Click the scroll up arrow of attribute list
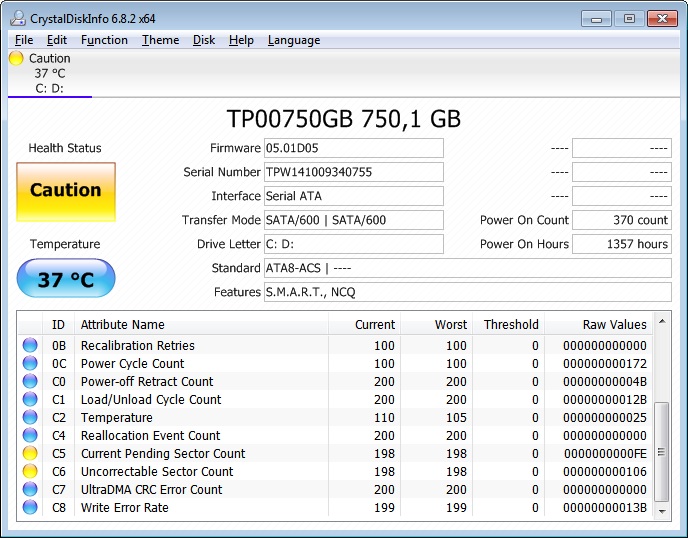The height and width of the screenshot is (538, 688). click(x=662, y=321)
